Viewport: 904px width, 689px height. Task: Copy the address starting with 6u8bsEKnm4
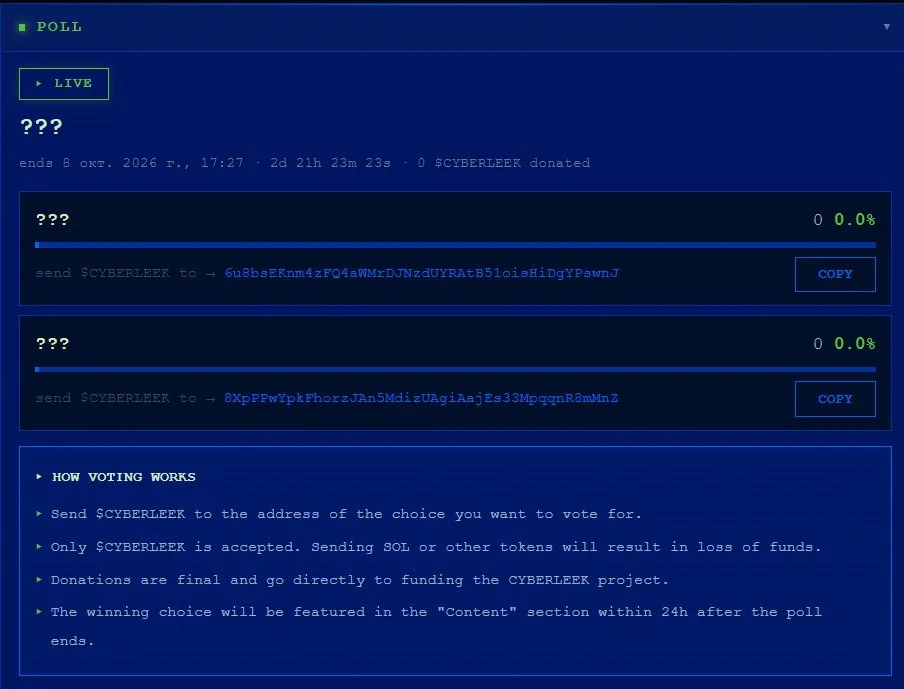click(x=835, y=274)
